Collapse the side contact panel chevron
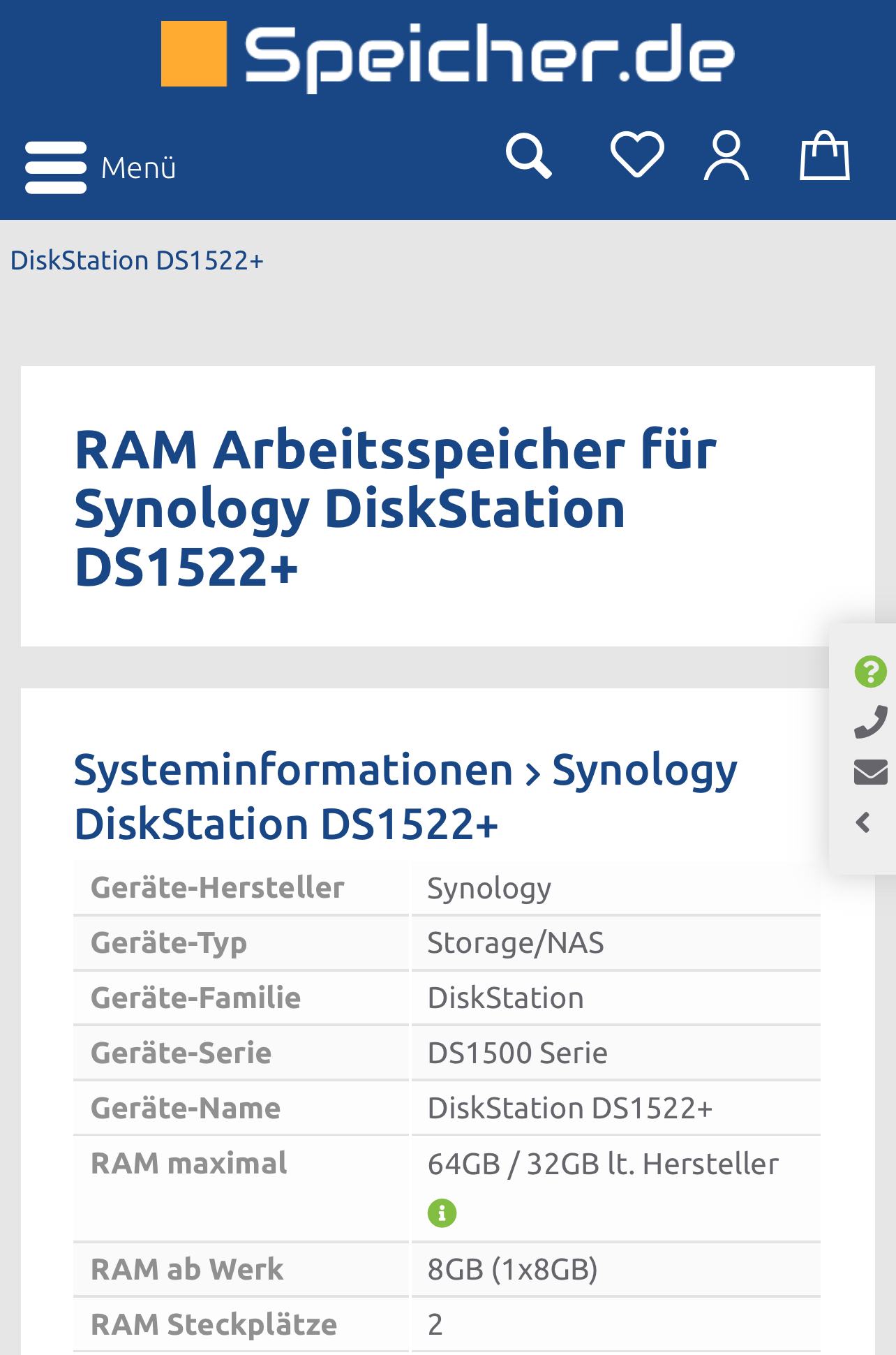Viewport: 896px width, 1355px height. point(863,822)
